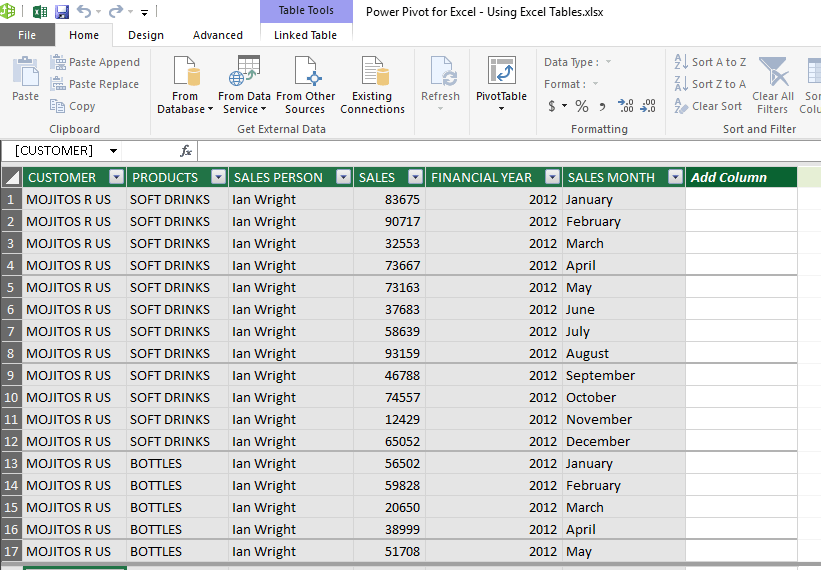Insert a PivotTable
The width and height of the screenshot is (821, 570).
tap(501, 84)
